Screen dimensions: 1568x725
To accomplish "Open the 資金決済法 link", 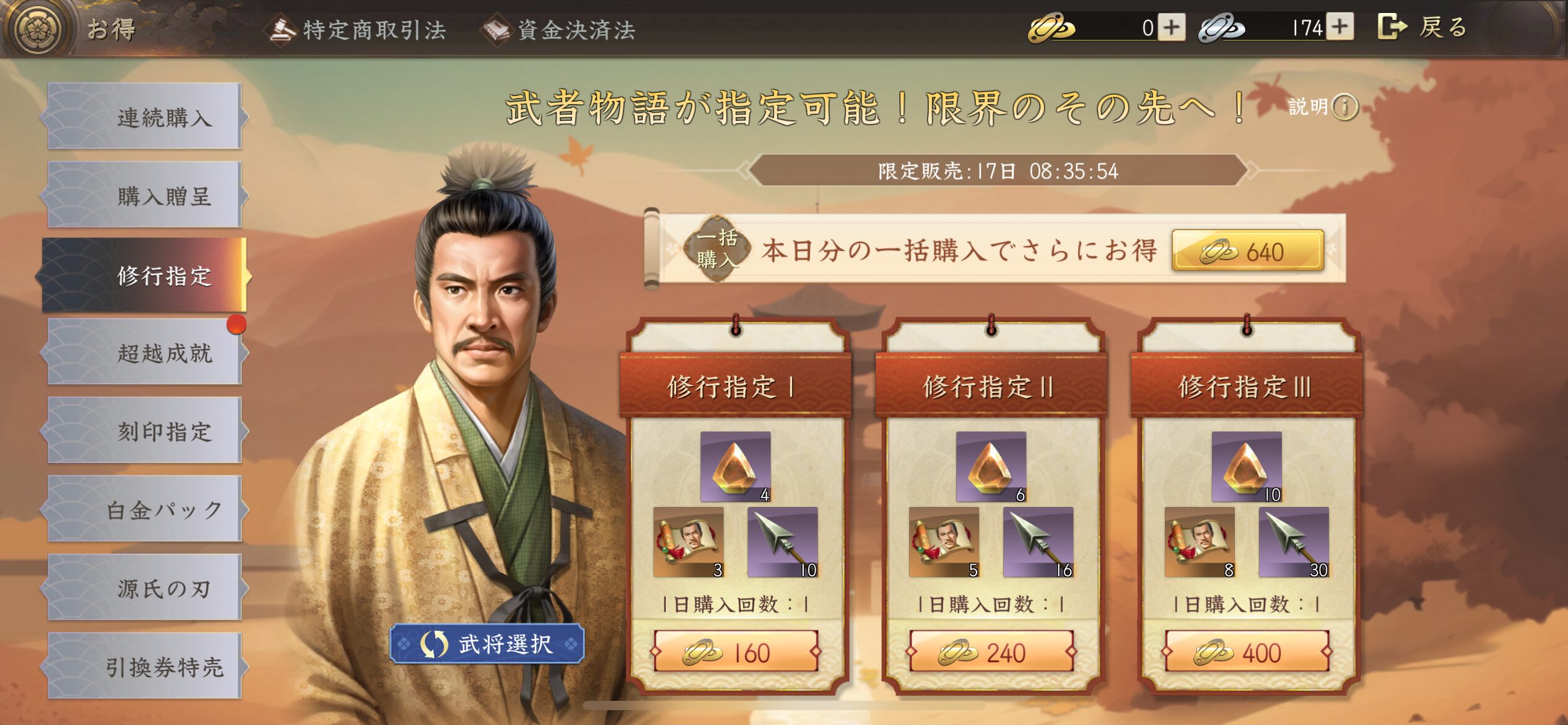I will (x=560, y=30).
